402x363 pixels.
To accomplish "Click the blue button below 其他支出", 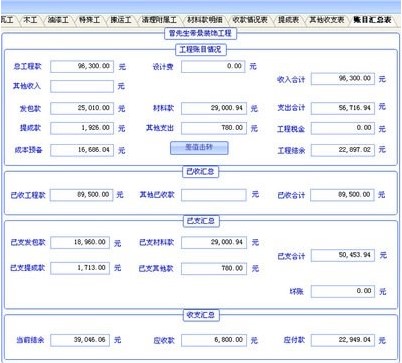I will pos(199,148).
